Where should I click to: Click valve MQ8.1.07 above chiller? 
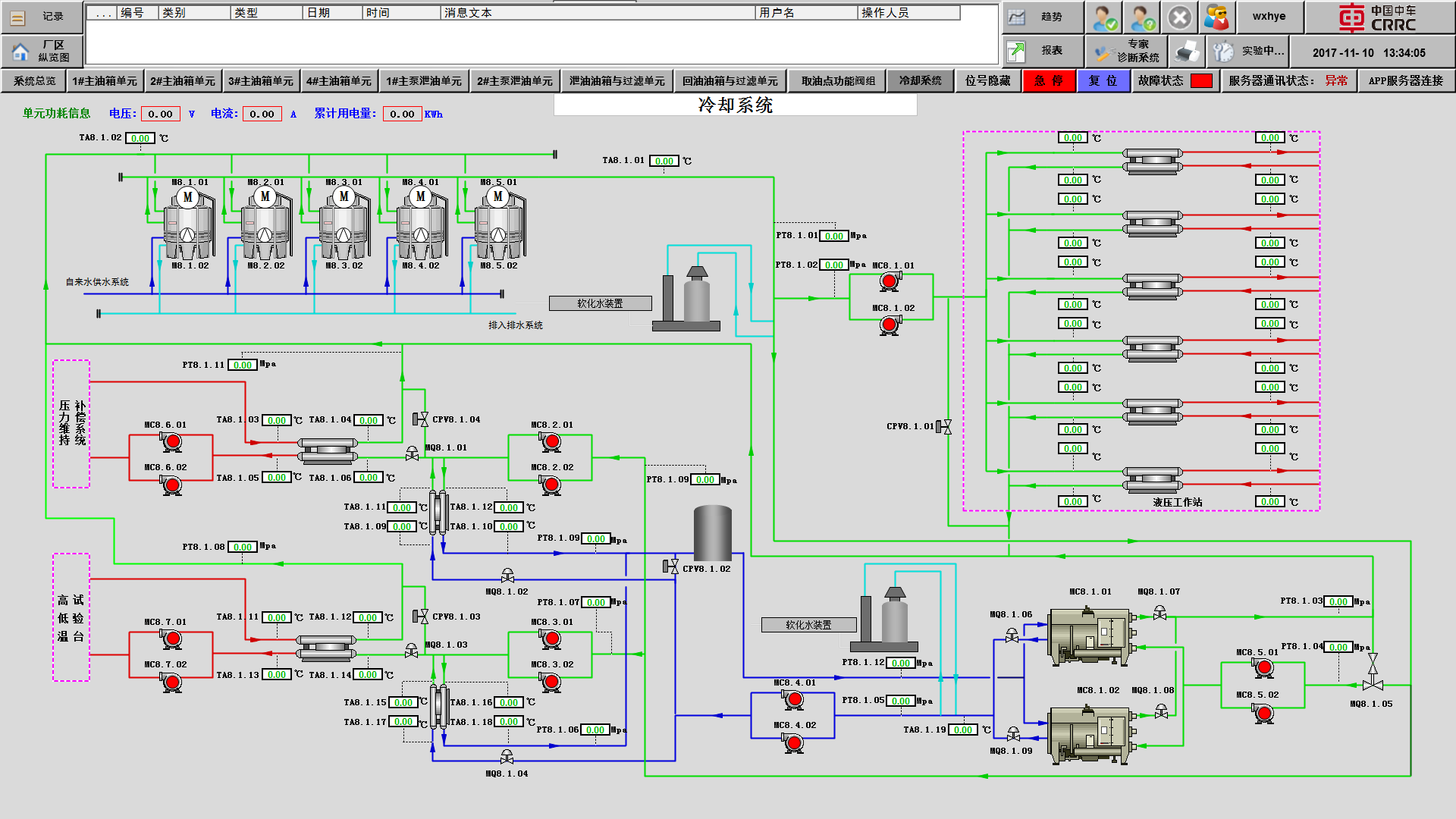1159,612
